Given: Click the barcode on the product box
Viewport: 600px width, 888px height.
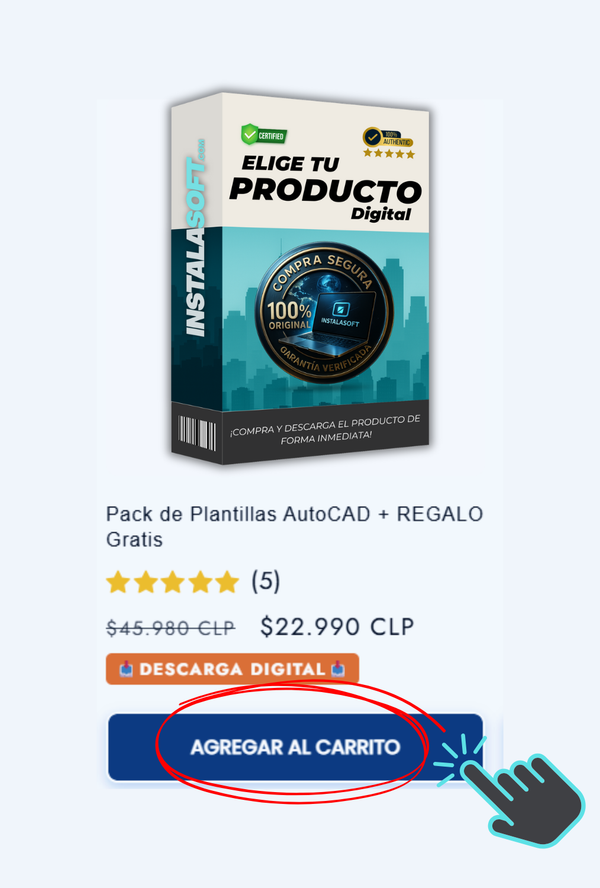Looking at the screenshot, I should click(197, 433).
